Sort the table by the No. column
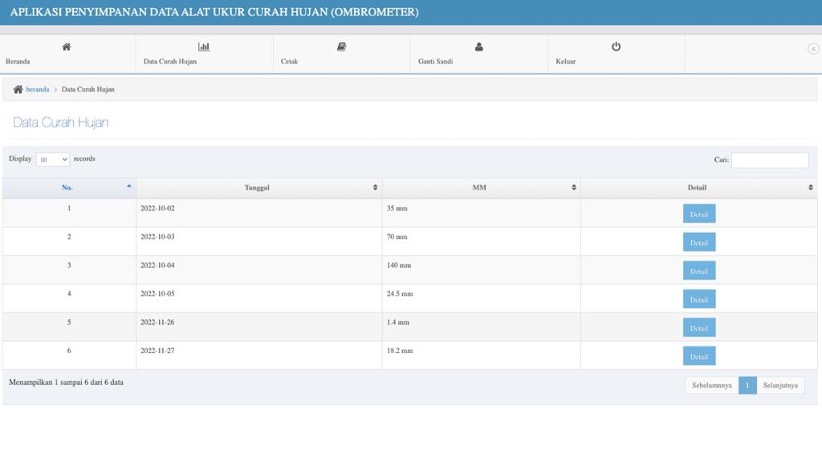 [x=69, y=188]
